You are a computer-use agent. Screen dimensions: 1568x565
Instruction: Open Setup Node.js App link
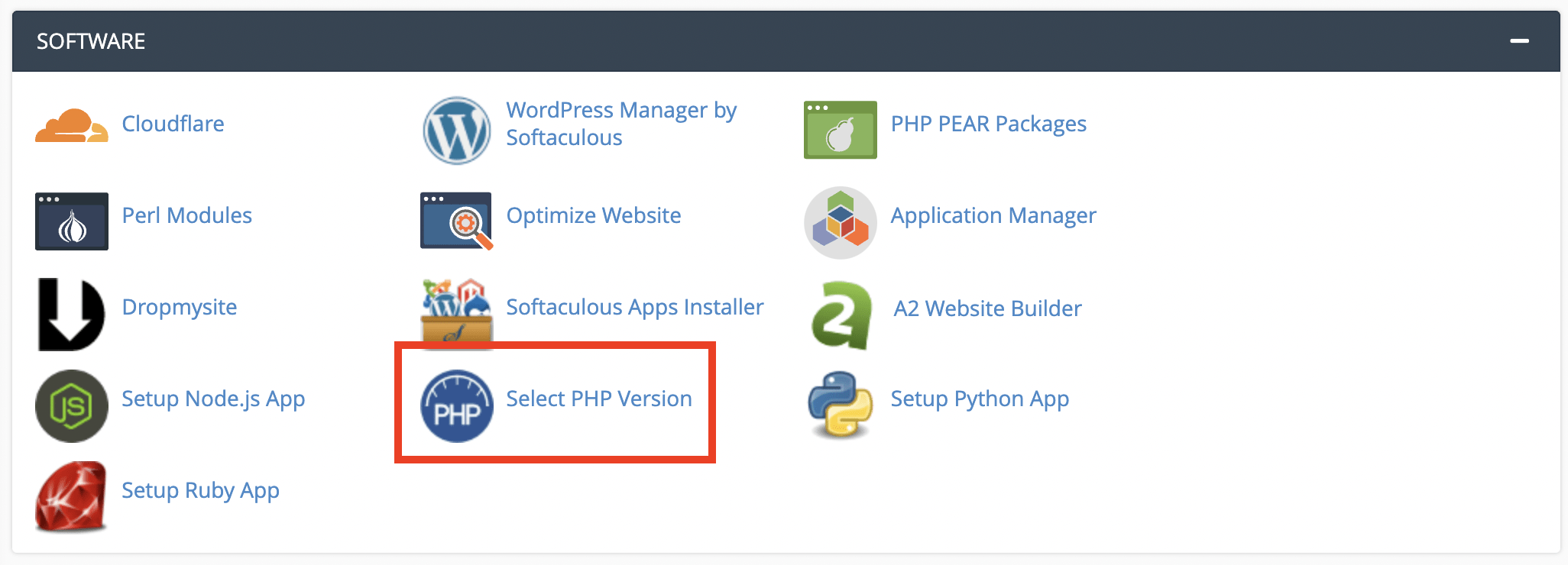click(213, 399)
